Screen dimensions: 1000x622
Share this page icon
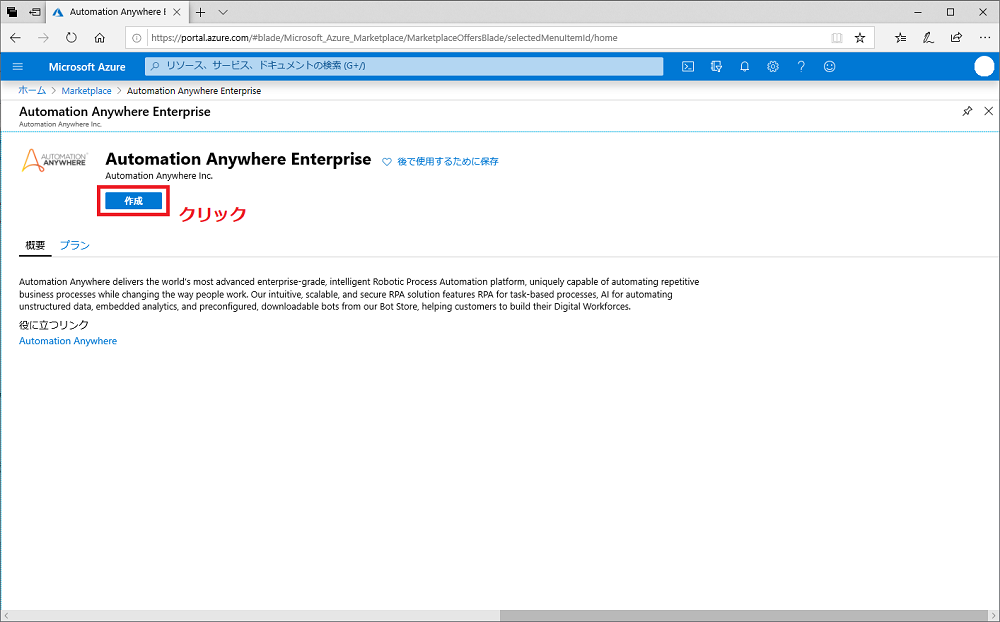click(x=956, y=38)
